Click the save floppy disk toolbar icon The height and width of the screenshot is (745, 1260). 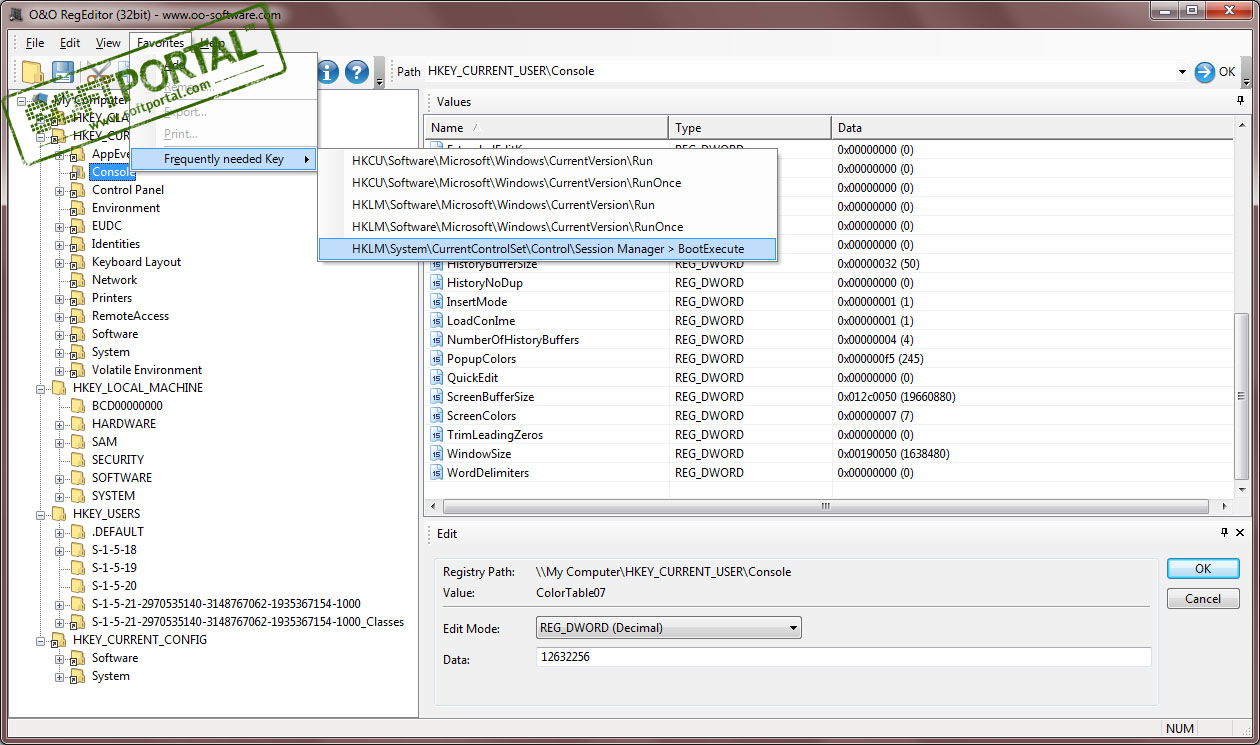click(x=63, y=72)
